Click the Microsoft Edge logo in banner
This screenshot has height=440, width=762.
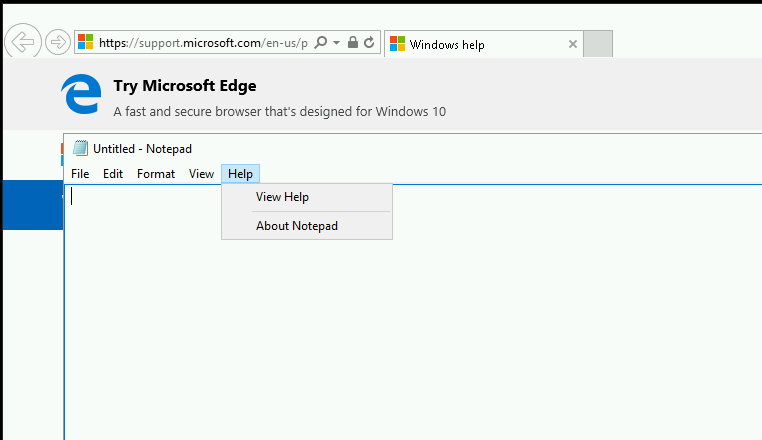[81, 94]
